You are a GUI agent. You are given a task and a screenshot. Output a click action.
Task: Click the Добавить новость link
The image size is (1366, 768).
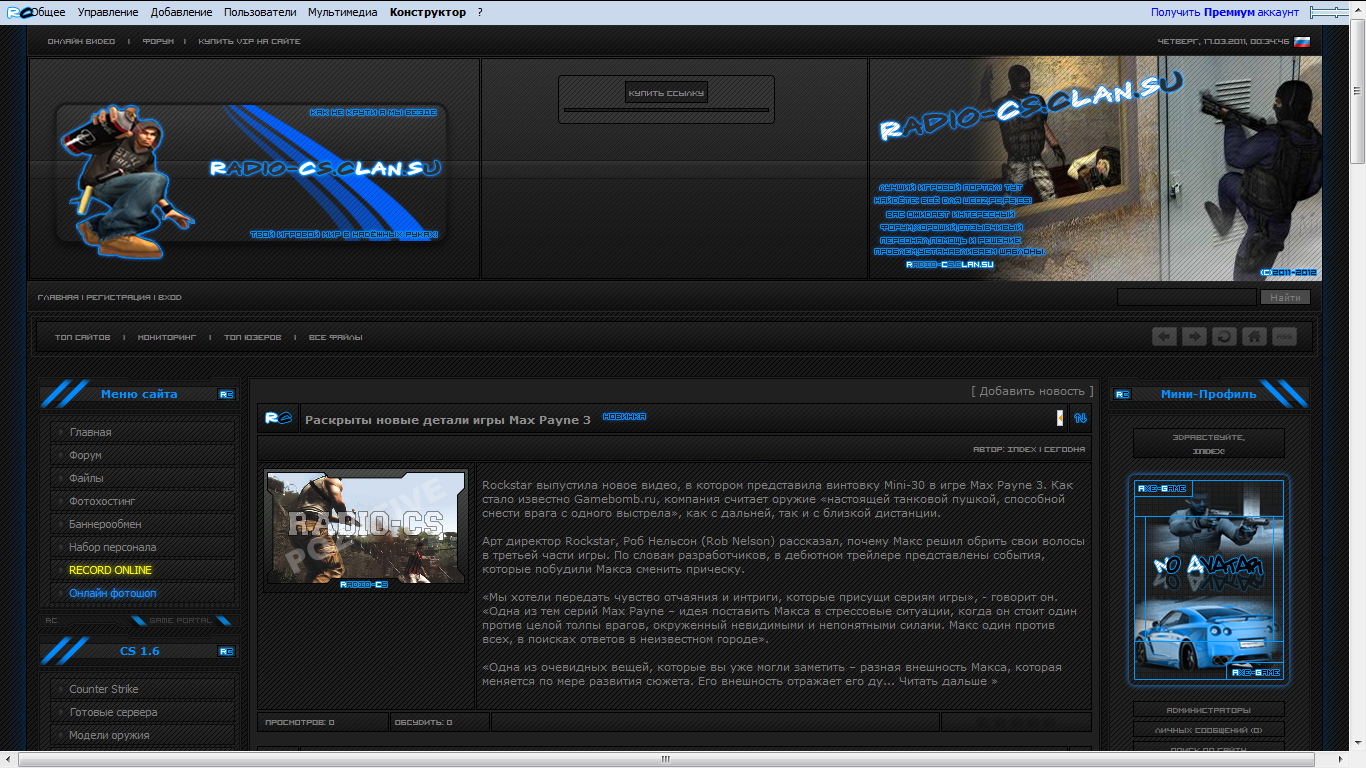click(1032, 391)
